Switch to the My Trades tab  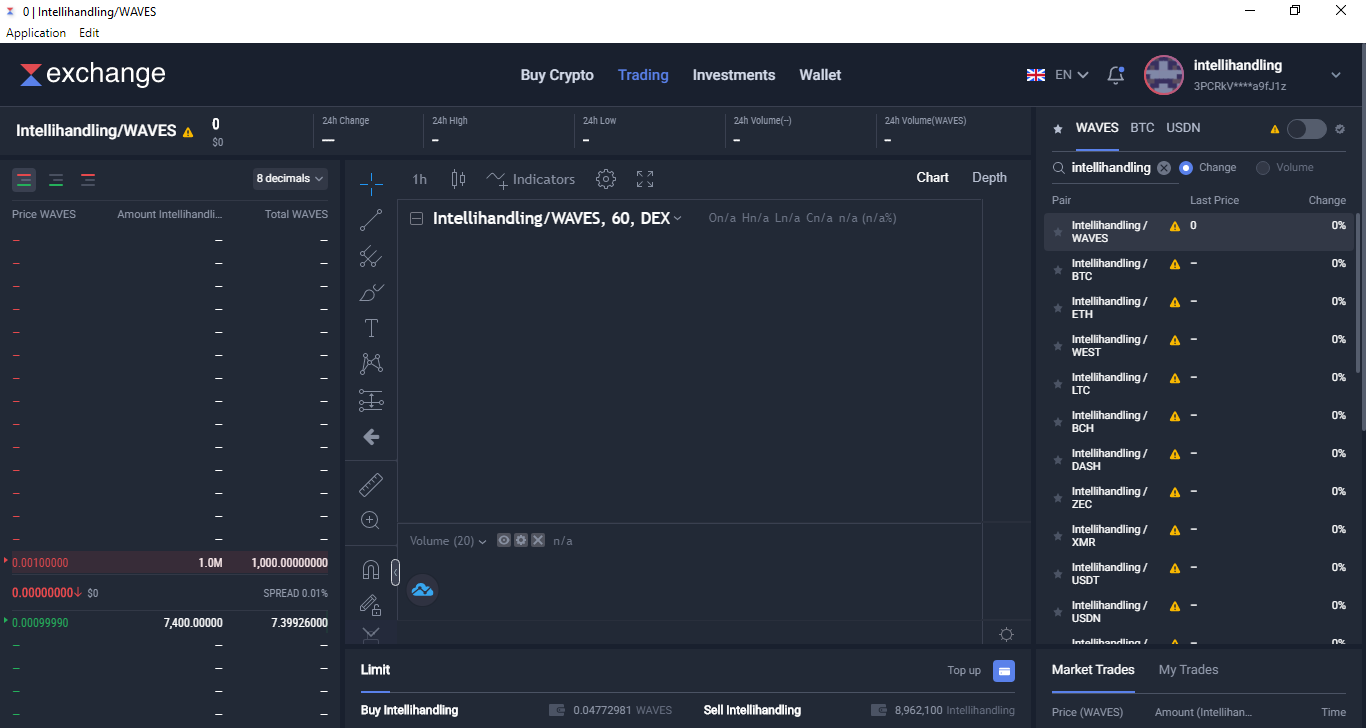tap(1188, 670)
